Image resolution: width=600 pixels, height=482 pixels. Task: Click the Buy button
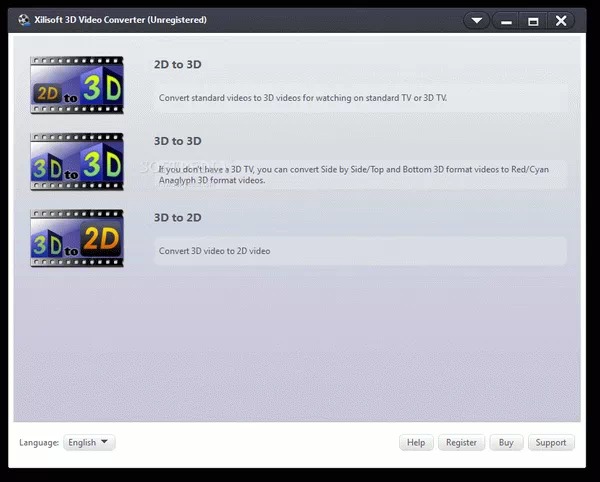click(x=506, y=442)
